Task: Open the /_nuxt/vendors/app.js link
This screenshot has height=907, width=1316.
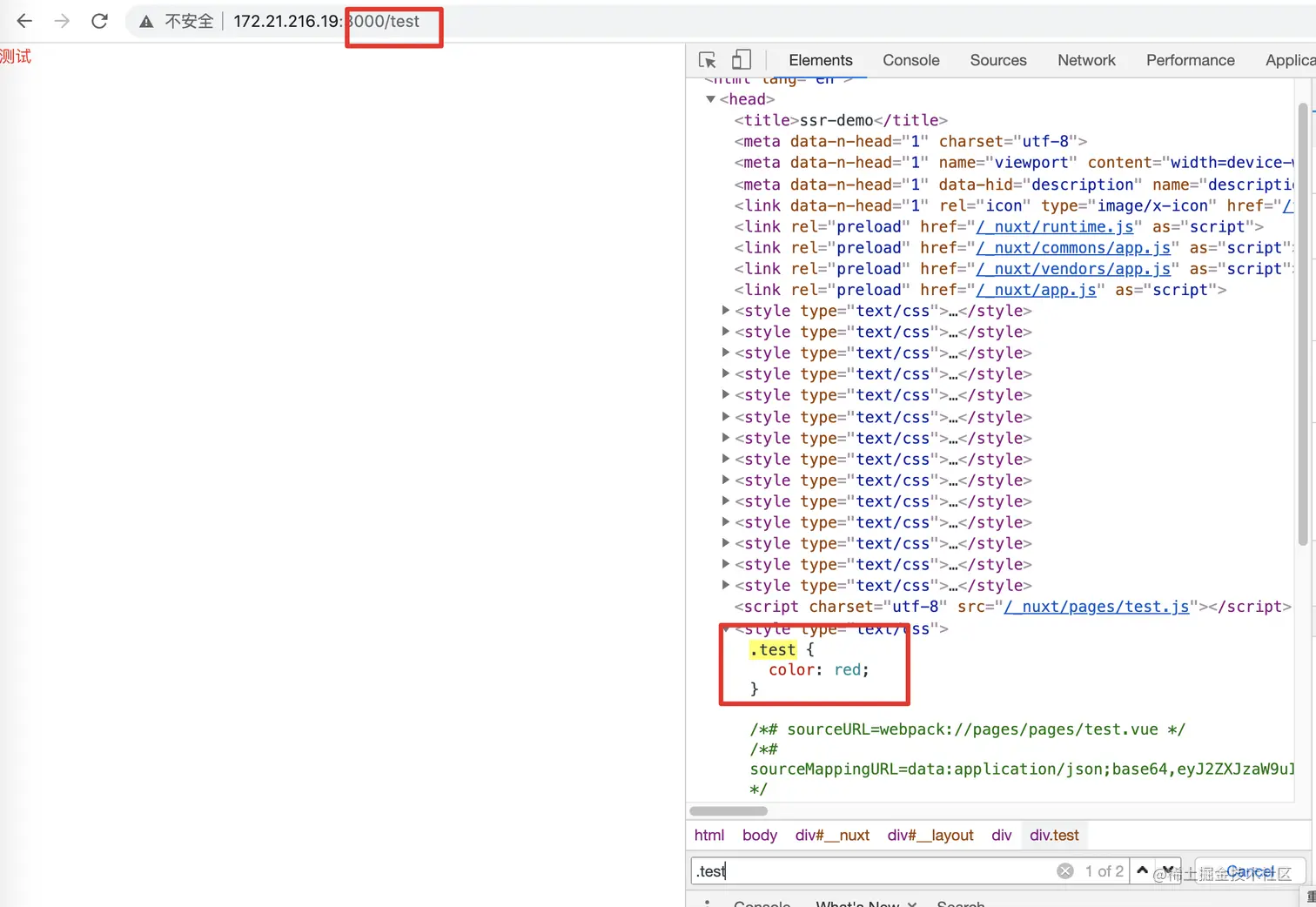Action: [x=1073, y=269]
